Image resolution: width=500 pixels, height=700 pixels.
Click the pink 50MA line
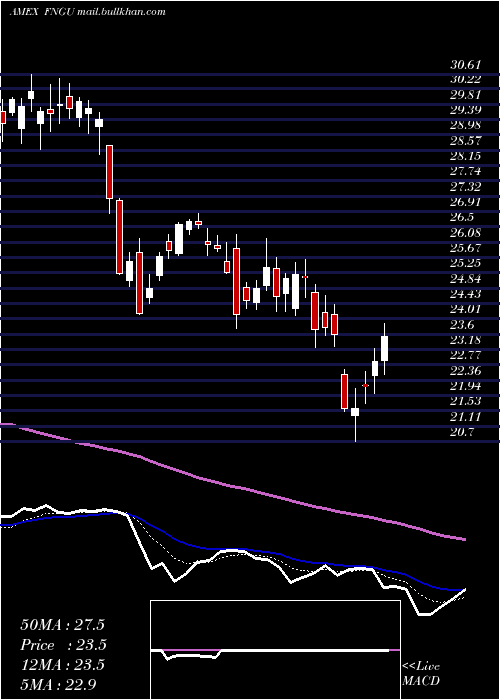click(232, 487)
